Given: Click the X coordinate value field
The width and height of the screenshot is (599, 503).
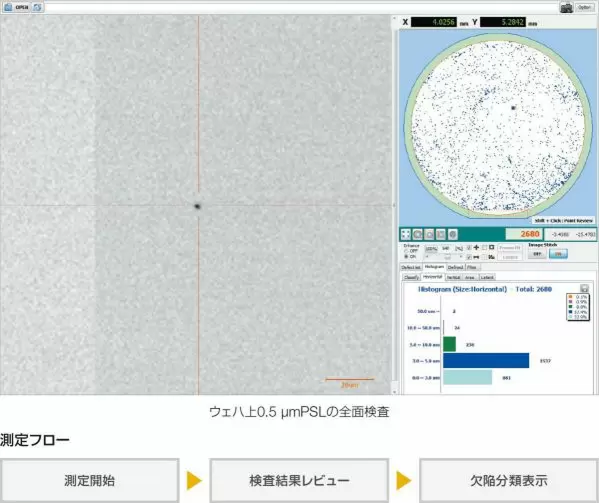Looking at the screenshot, I should (x=434, y=22).
